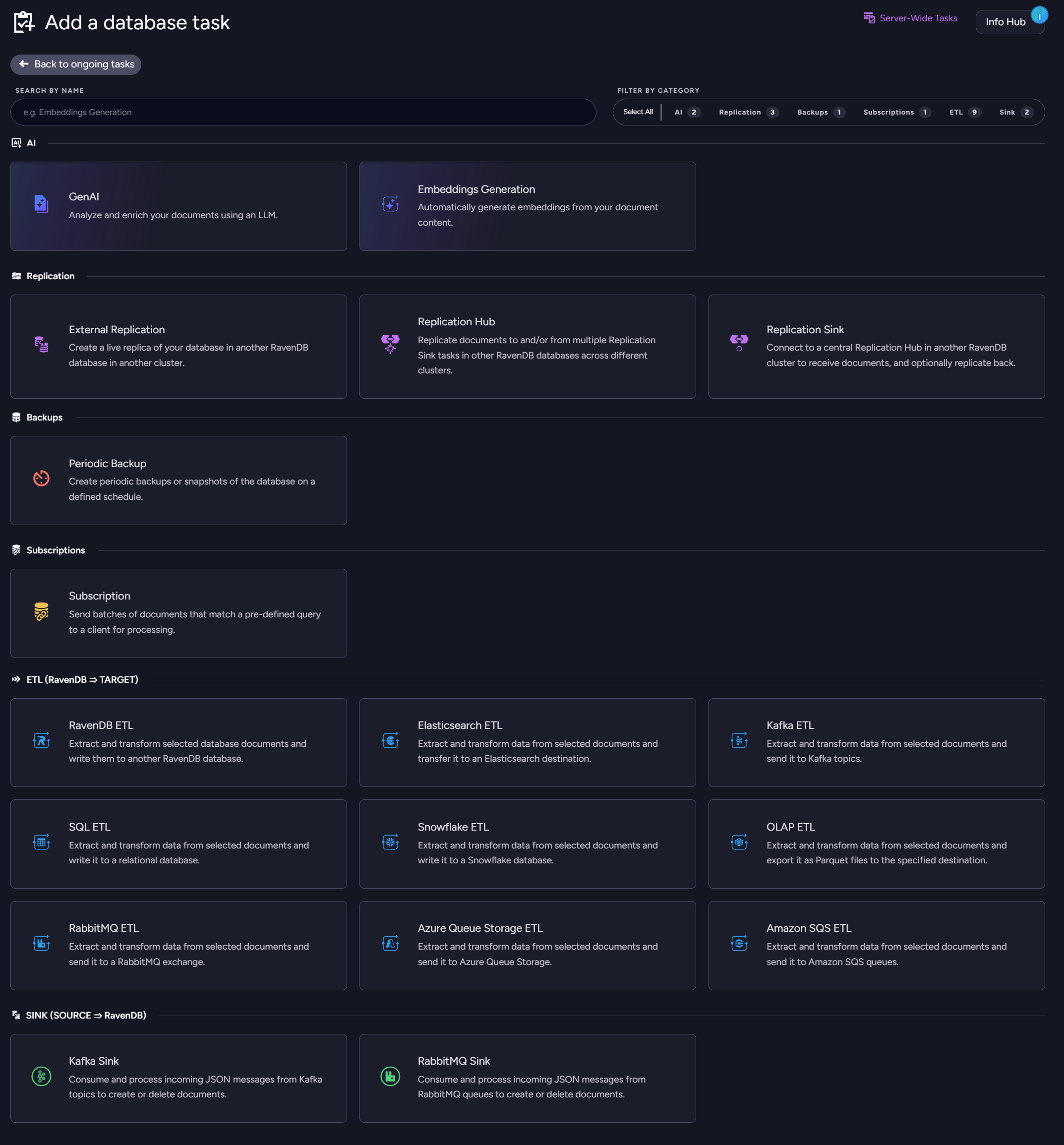1064x1145 pixels.
Task: Select the Kafka Sink title
Action: 93,1061
